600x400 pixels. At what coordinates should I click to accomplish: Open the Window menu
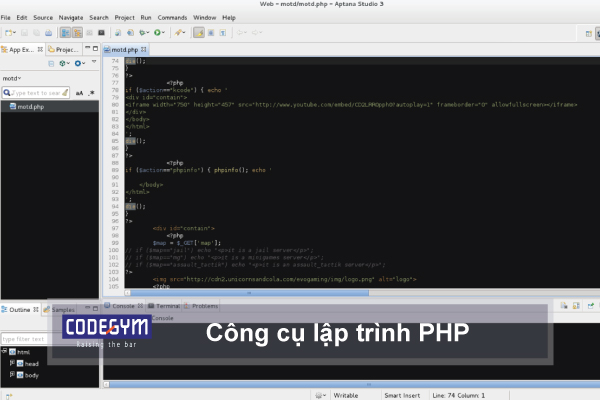pos(204,18)
